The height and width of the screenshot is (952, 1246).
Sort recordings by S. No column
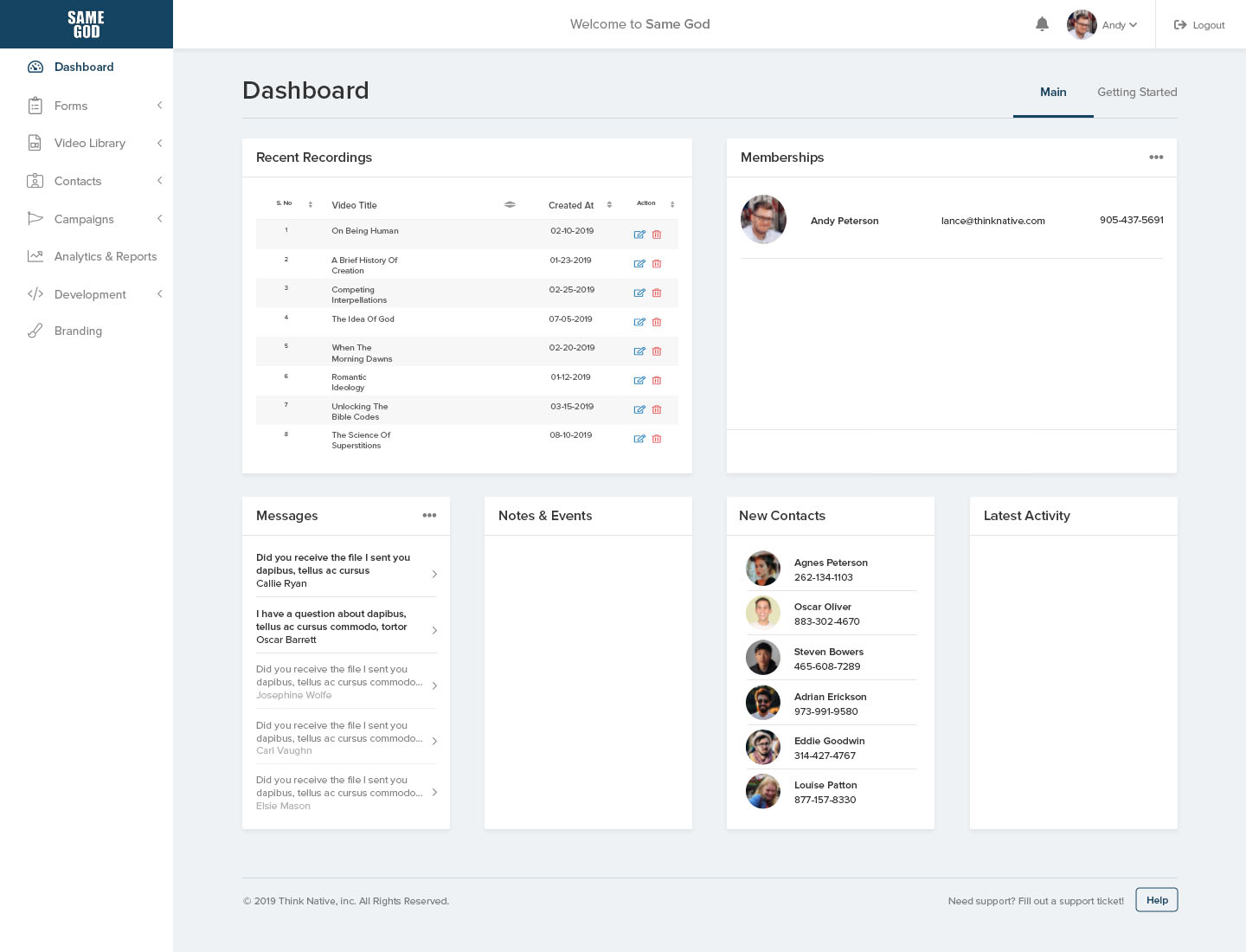coord(311,204)
